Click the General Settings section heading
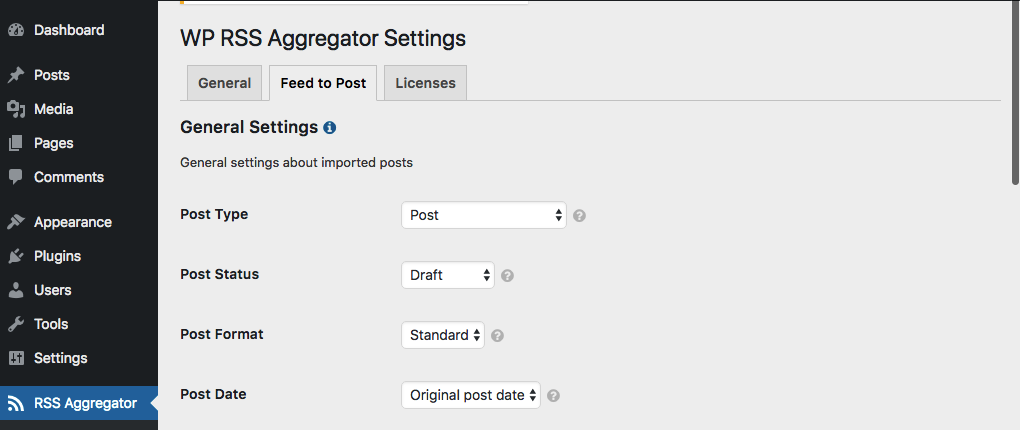Screen dimensions: 1020x430 coord(248,127)
